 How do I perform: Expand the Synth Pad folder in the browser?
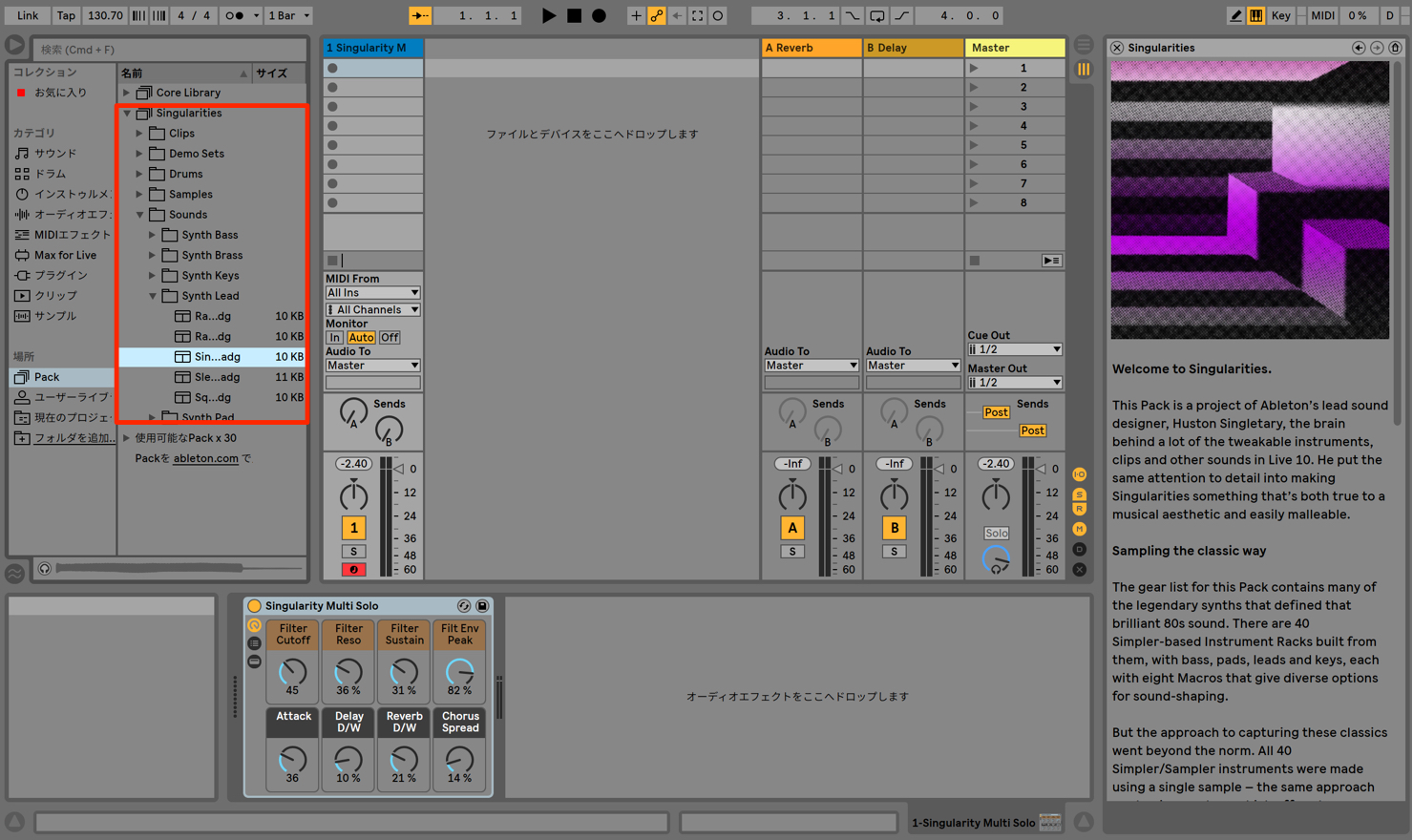coord(151,416)
